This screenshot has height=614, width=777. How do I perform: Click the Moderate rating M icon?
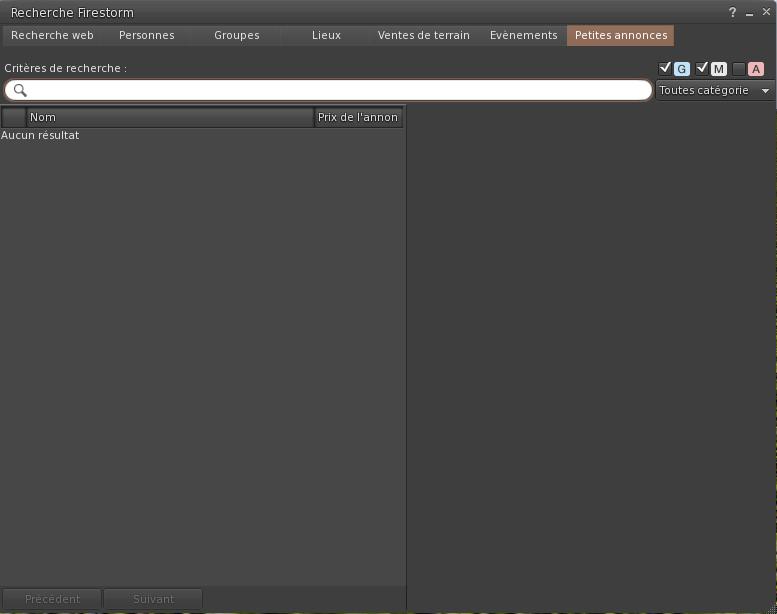pyautogui.click(x=719, y=69)
